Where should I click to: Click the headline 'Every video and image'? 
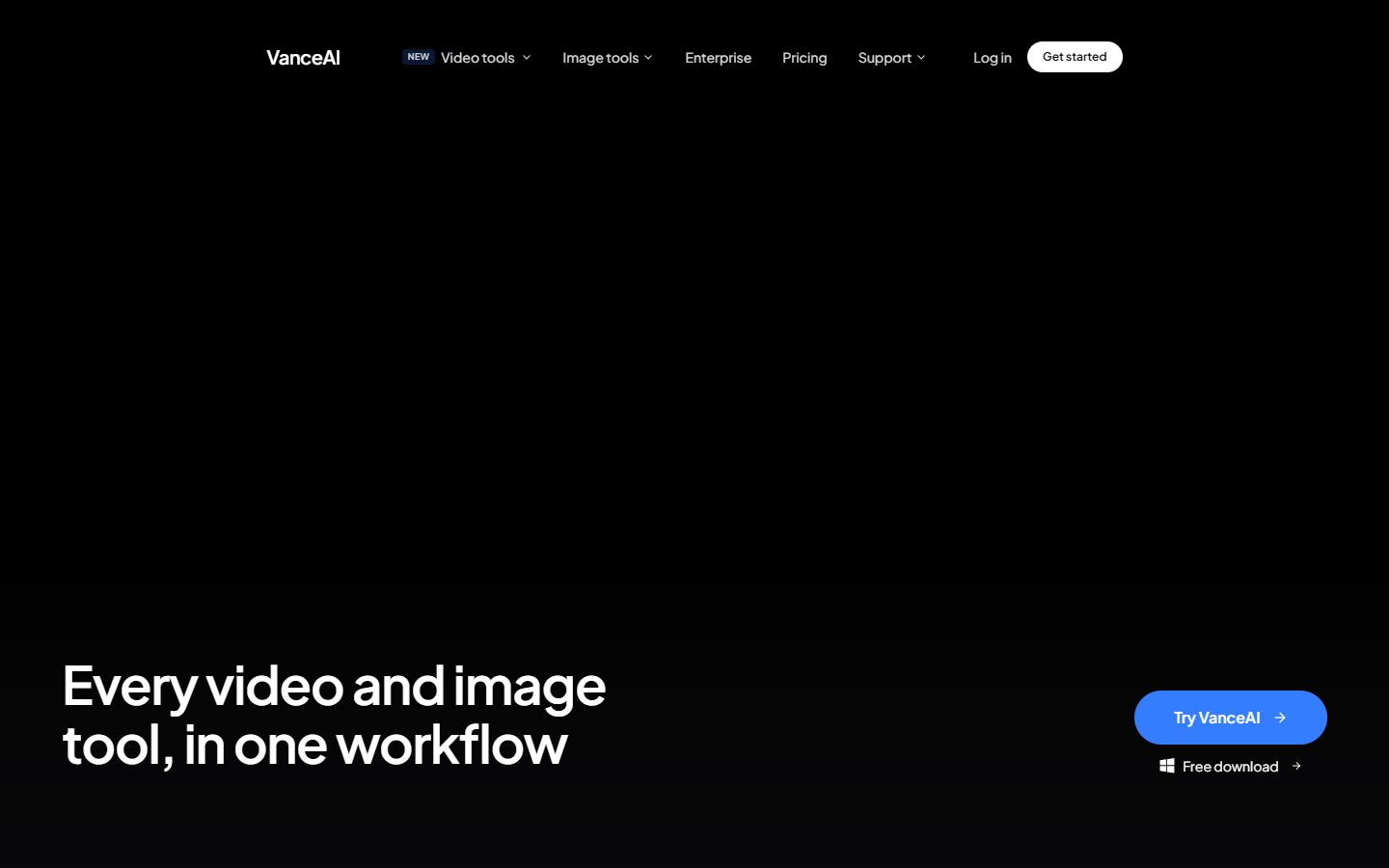[x=334, y=687]
